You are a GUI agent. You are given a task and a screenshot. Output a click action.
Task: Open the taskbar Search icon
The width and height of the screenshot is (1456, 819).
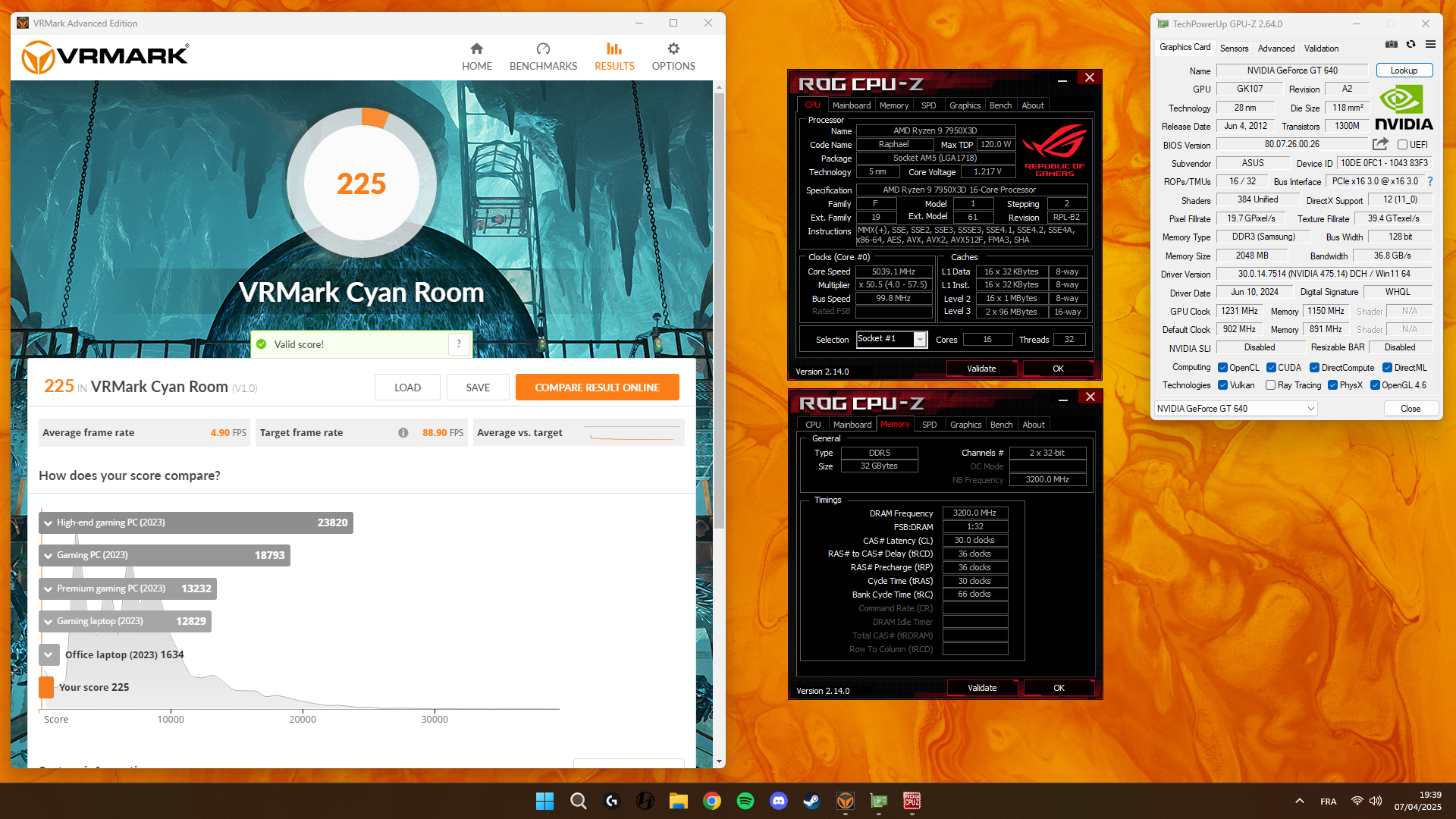(579, 801)
